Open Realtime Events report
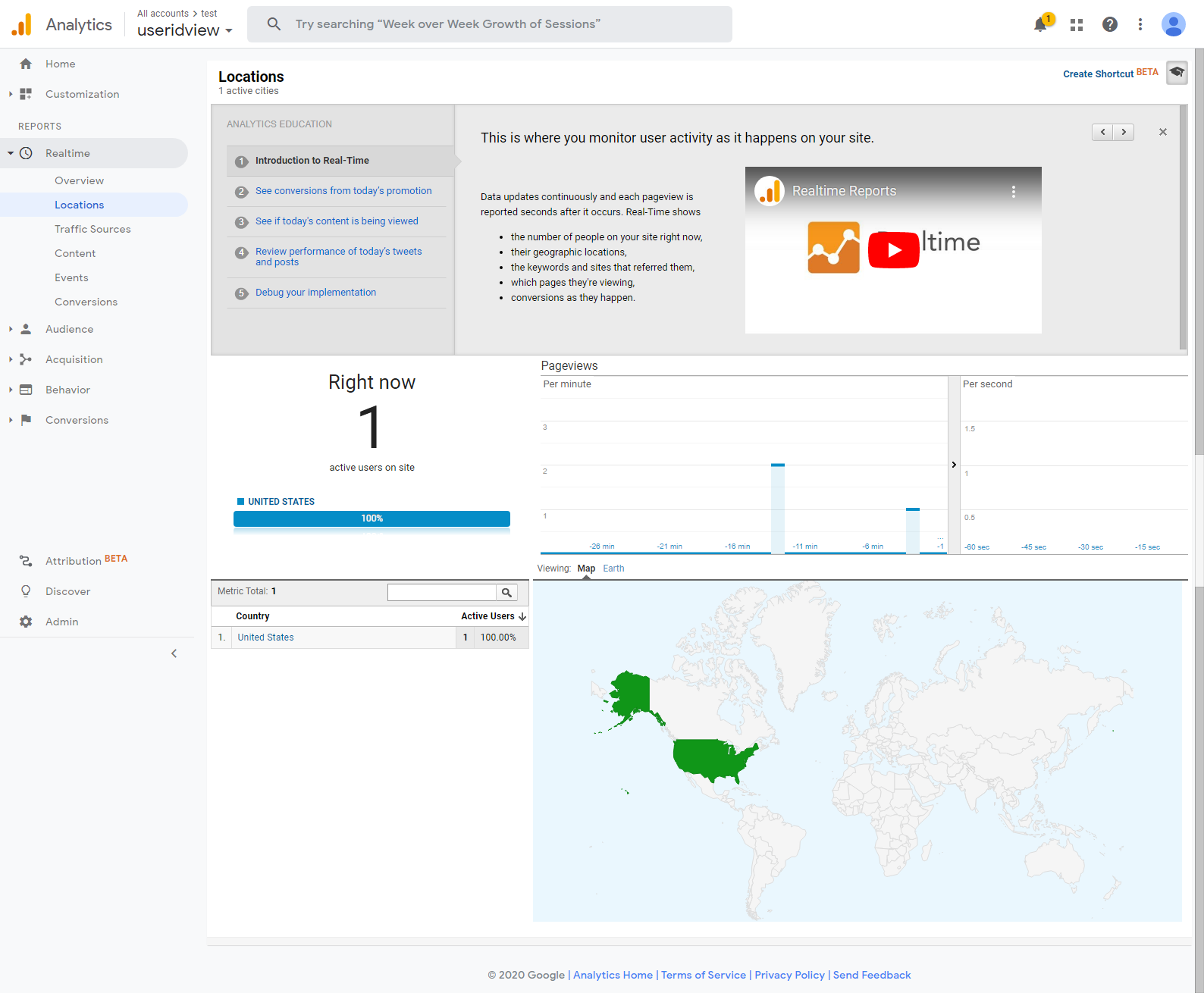Viewport: 1204px width, 993px height. [71, 277]
